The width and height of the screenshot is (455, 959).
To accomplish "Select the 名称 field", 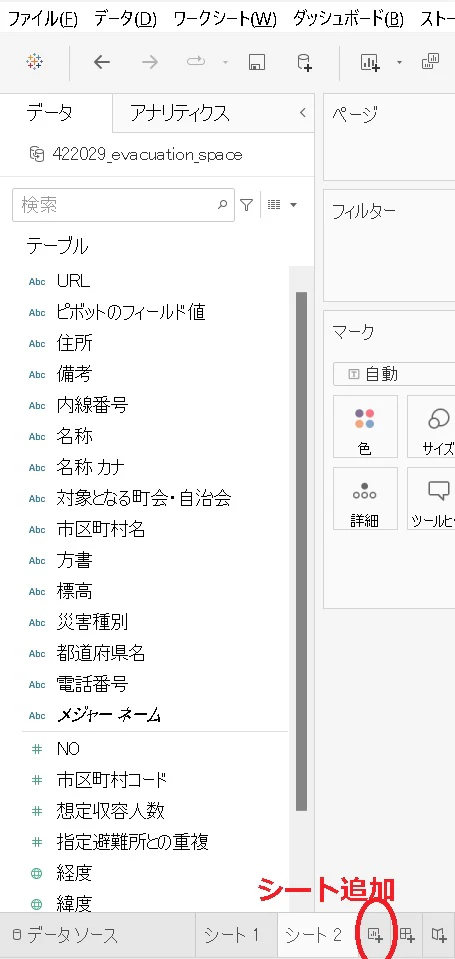I will 74,436.
